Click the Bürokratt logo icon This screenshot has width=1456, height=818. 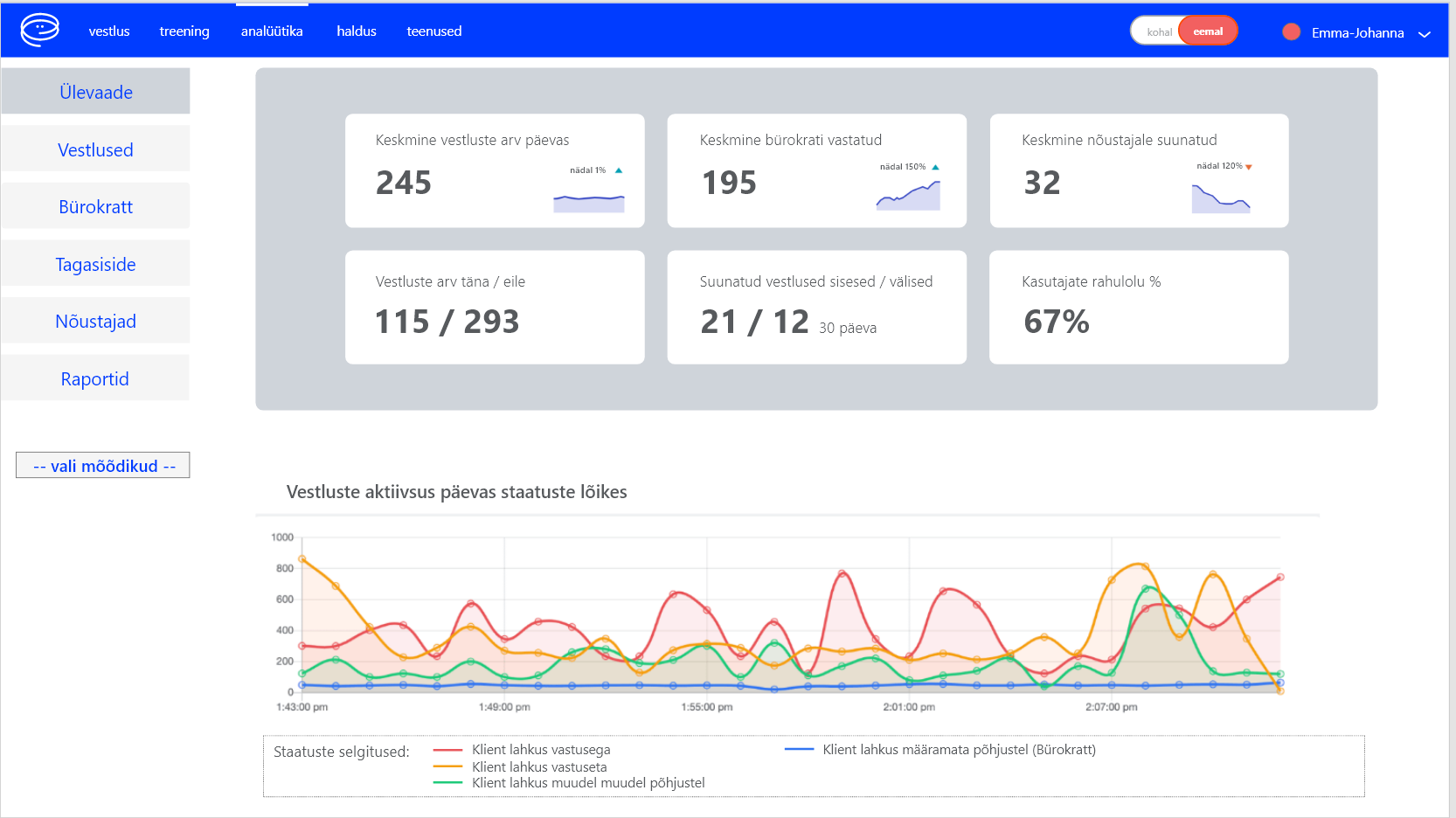tap(39, 30)
